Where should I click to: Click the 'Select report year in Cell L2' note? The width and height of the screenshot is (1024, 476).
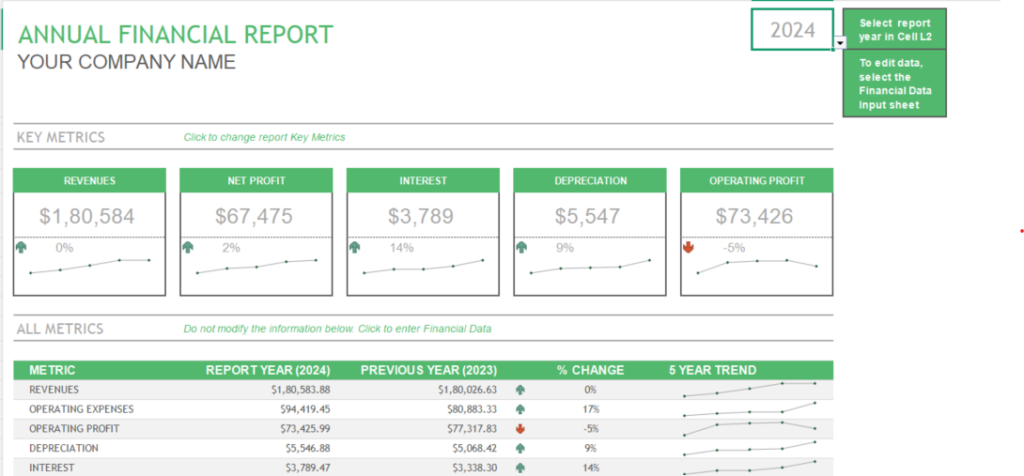894,29
